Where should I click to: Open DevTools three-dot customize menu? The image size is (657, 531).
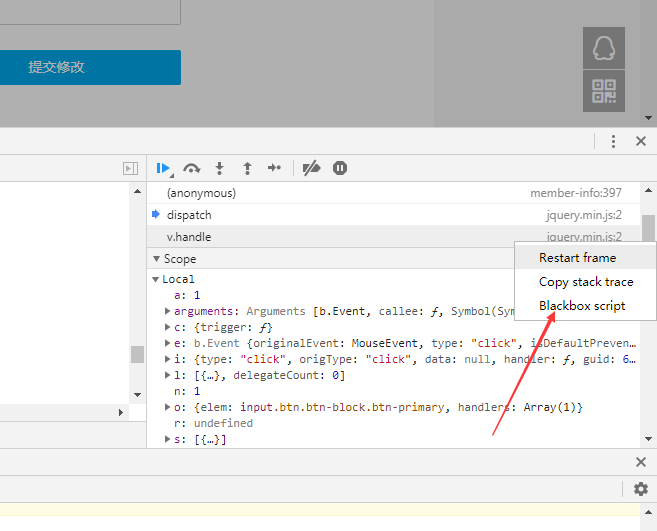click(x=613, y=141)
